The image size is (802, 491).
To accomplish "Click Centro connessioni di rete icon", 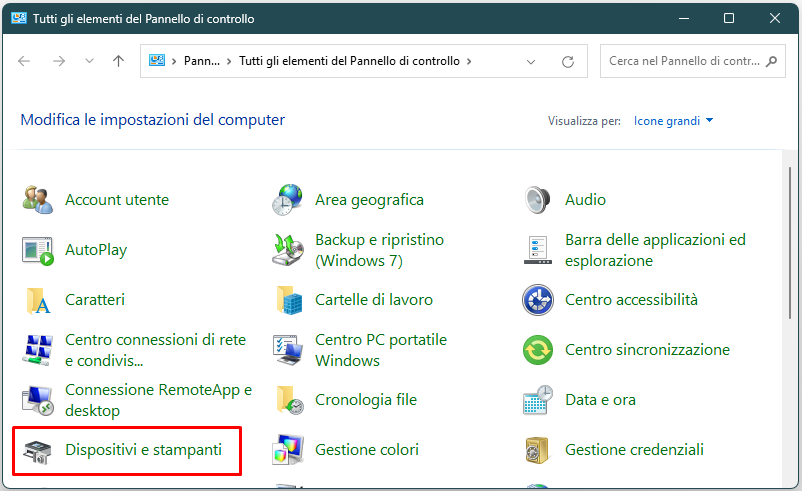I will coord(37,350).
